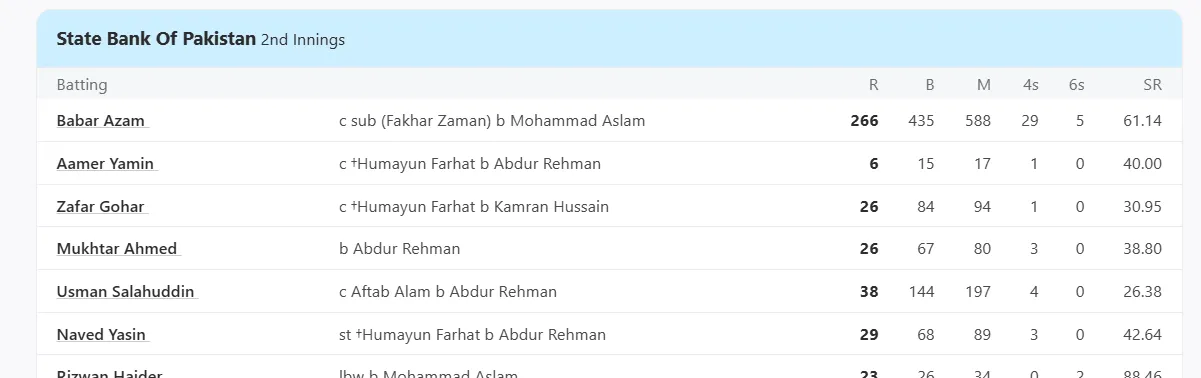Open Mukhtar Ahmed player page
The height and width of the screenshot is (378, 1201).
117,249
